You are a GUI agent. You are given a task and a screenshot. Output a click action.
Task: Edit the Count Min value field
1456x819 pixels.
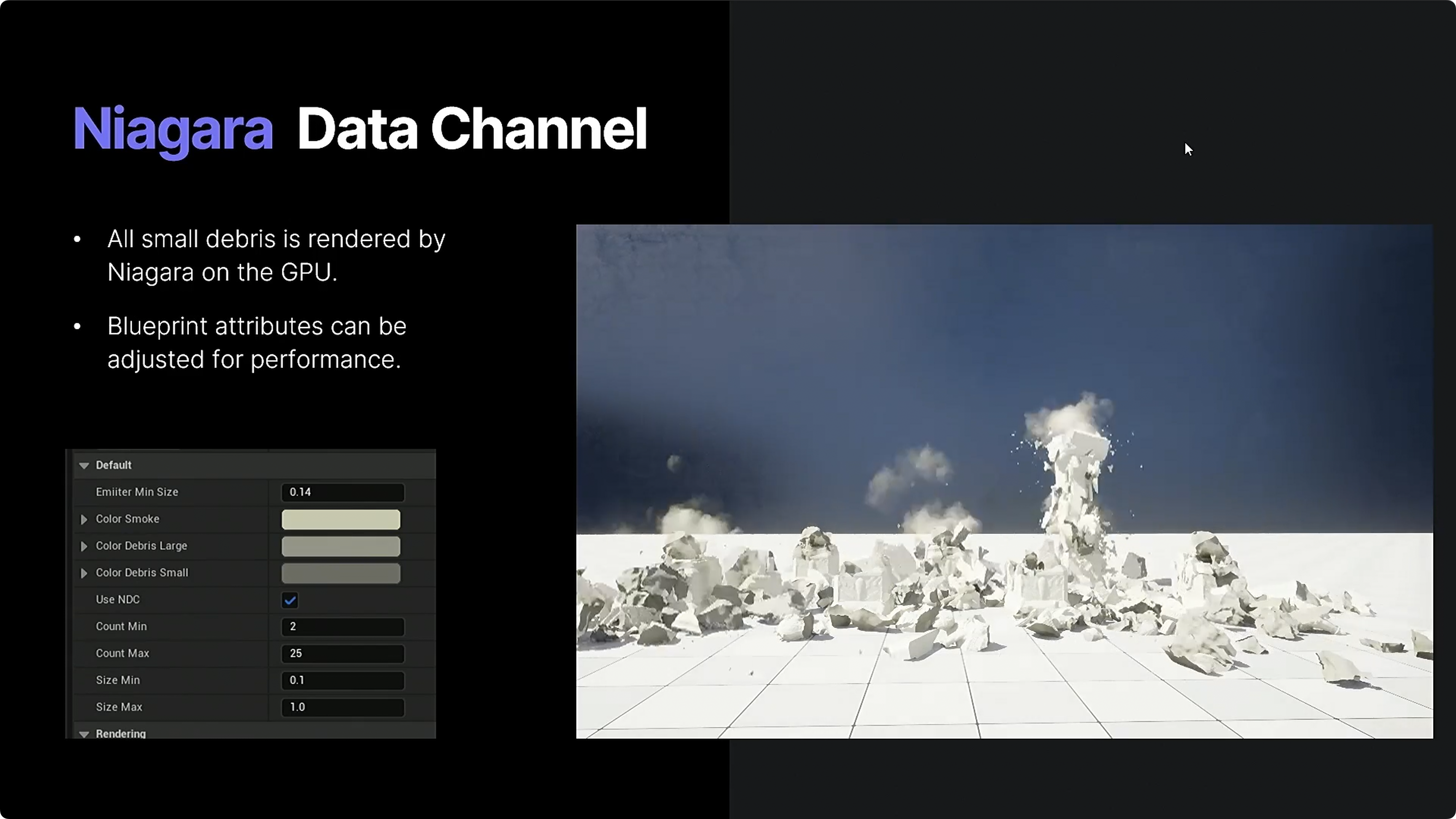pyautogui.click(x=343, y=626)
